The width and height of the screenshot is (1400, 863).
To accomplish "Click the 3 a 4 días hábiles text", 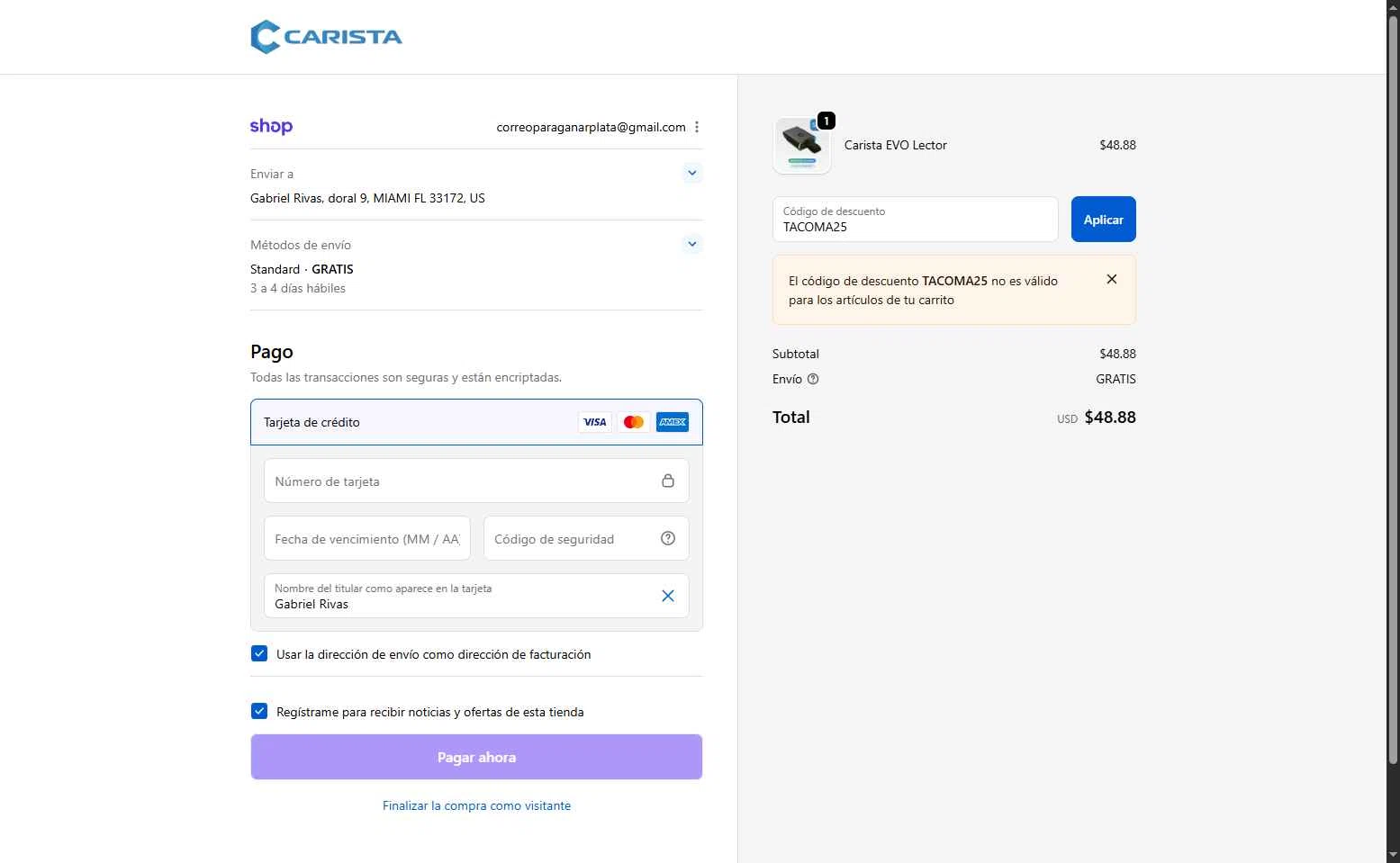I will (298, 288).
